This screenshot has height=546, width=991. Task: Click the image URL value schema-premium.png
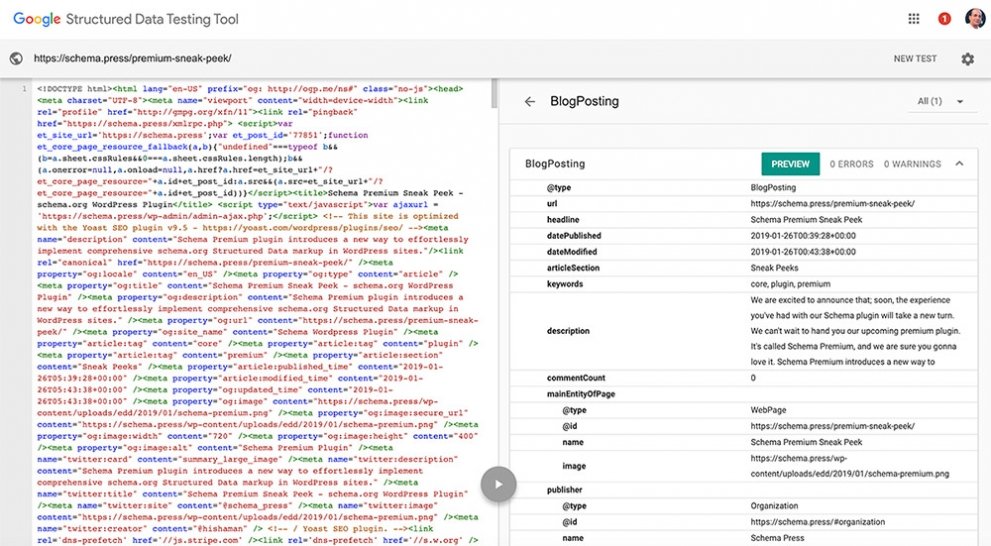[x=849, y=466]
